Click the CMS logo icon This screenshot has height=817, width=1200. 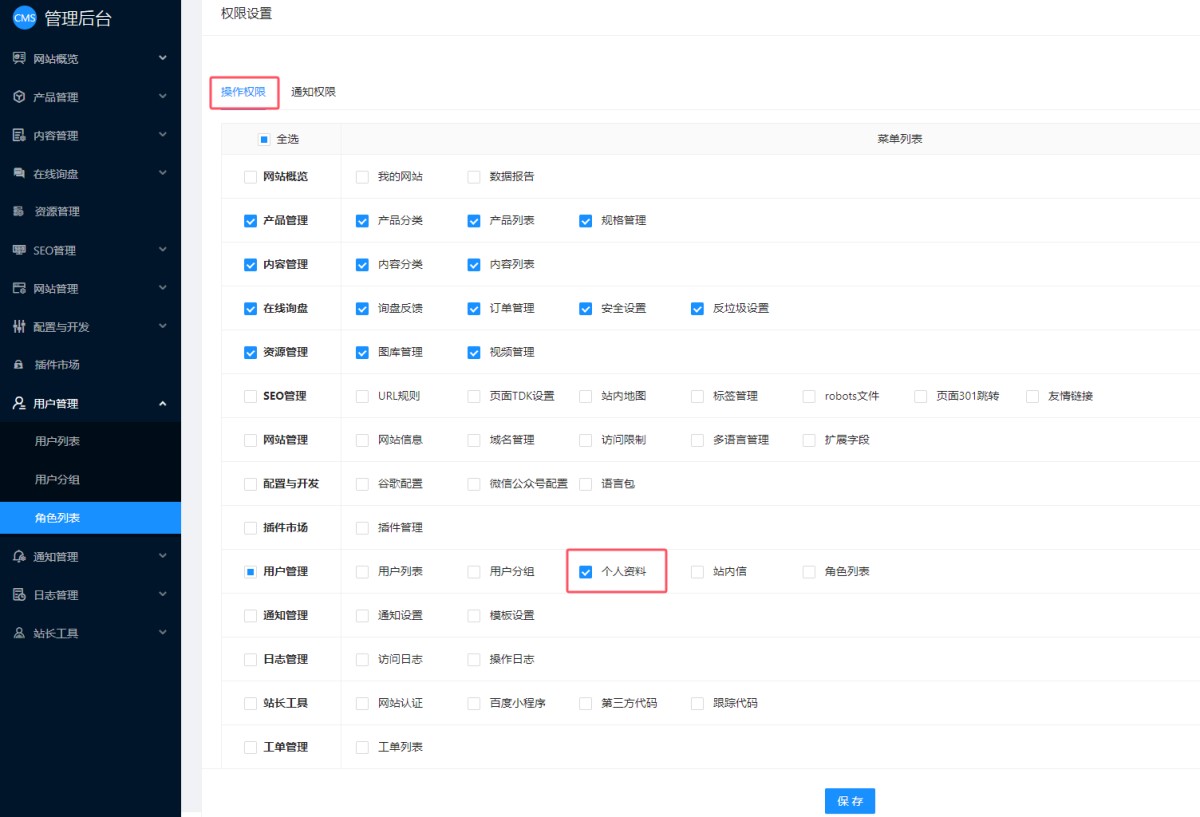coord(24,17)
